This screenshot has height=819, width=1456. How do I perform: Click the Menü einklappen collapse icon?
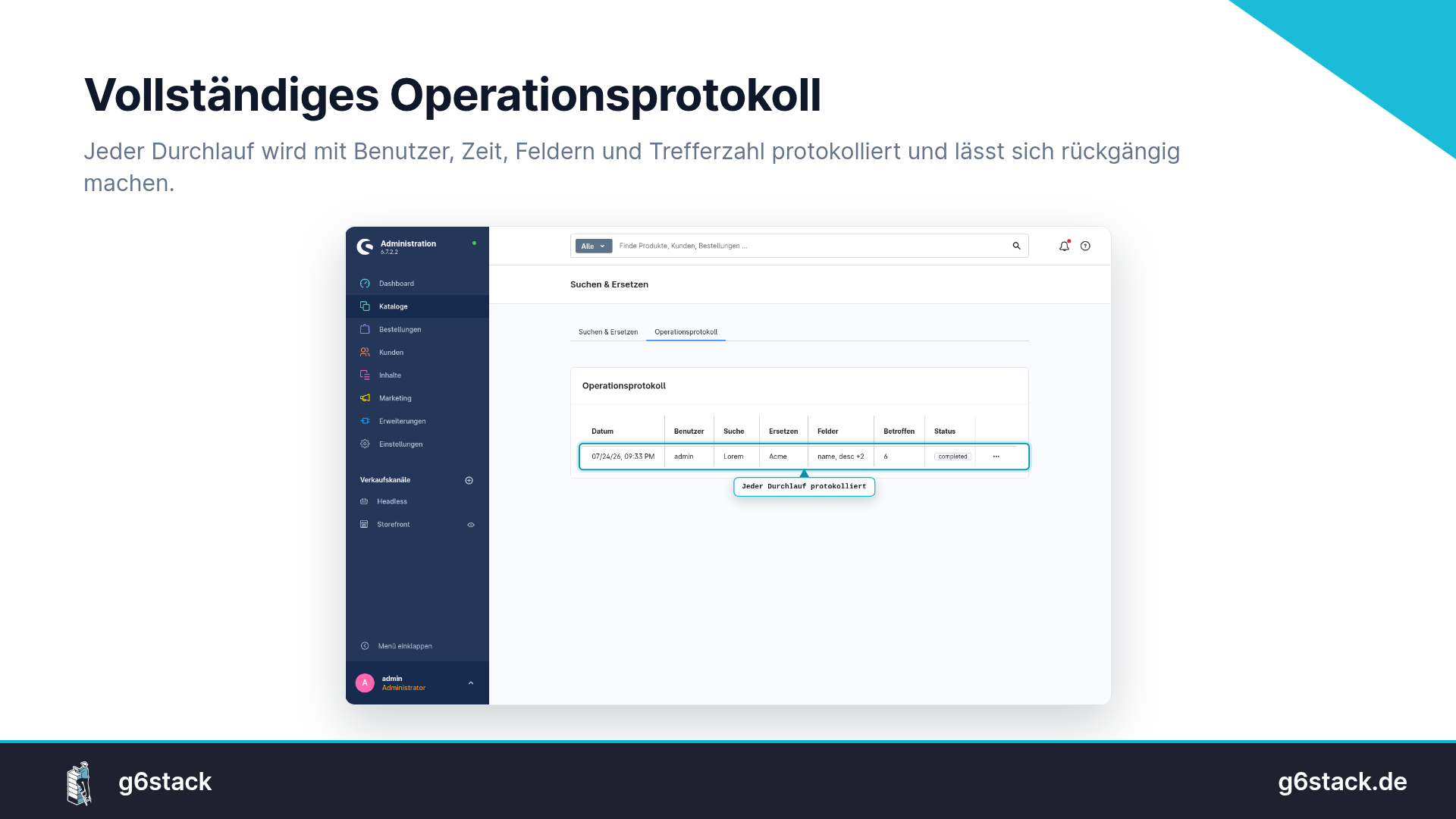(x=365, y=646)
